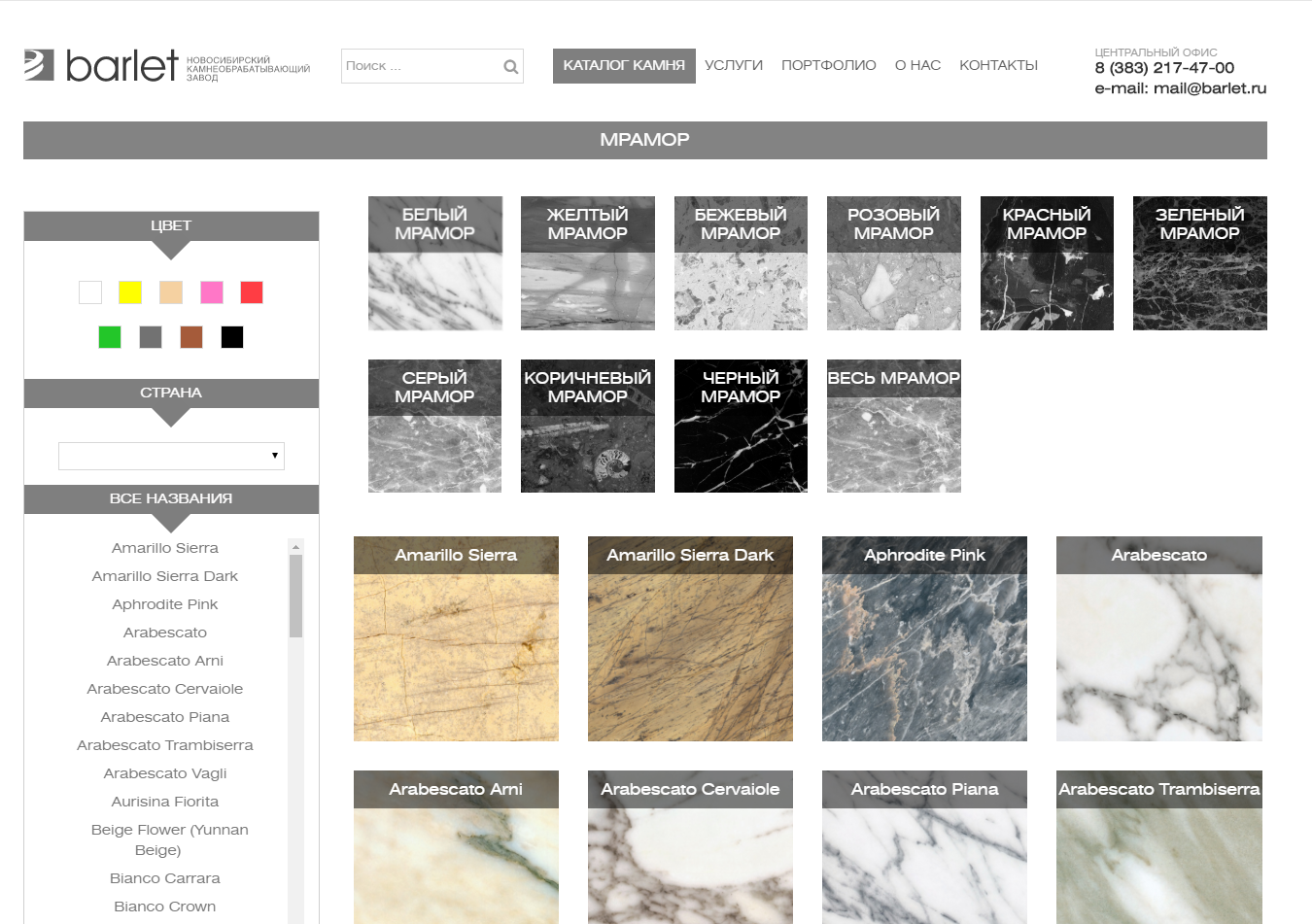Click the names list scrollbar thumb

pyautogui.click(x=295, y=597)
